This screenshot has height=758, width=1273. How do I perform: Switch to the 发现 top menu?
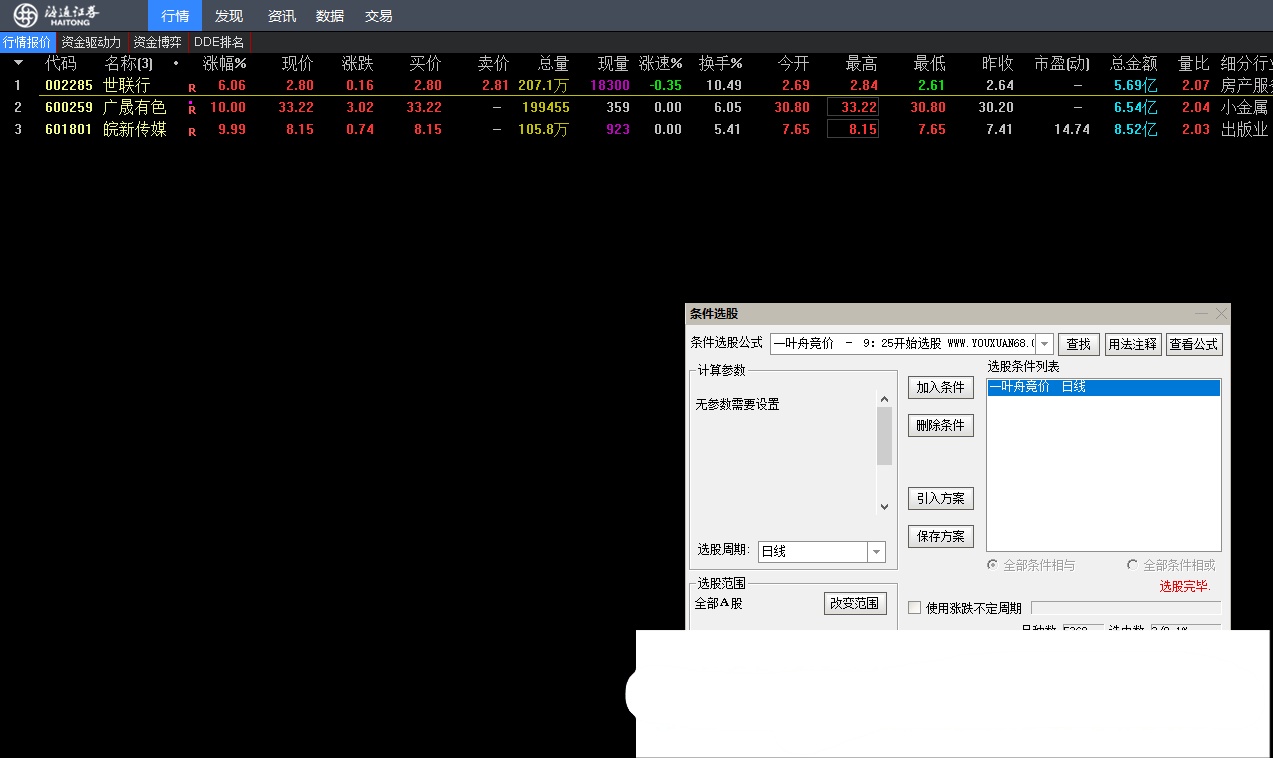coord(228,16)
